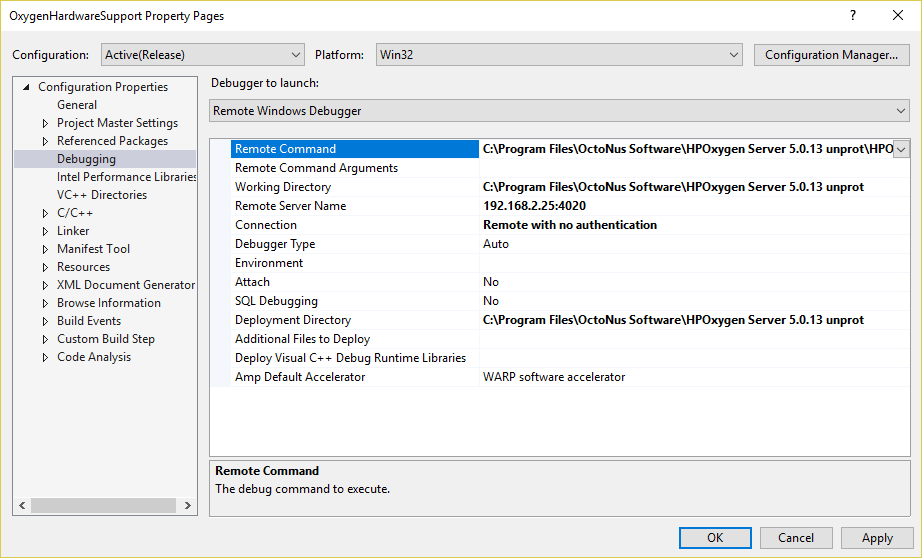This screenshot has width=922, height=558.
Task: Click the Auto debugger type value
Action: 496,244
